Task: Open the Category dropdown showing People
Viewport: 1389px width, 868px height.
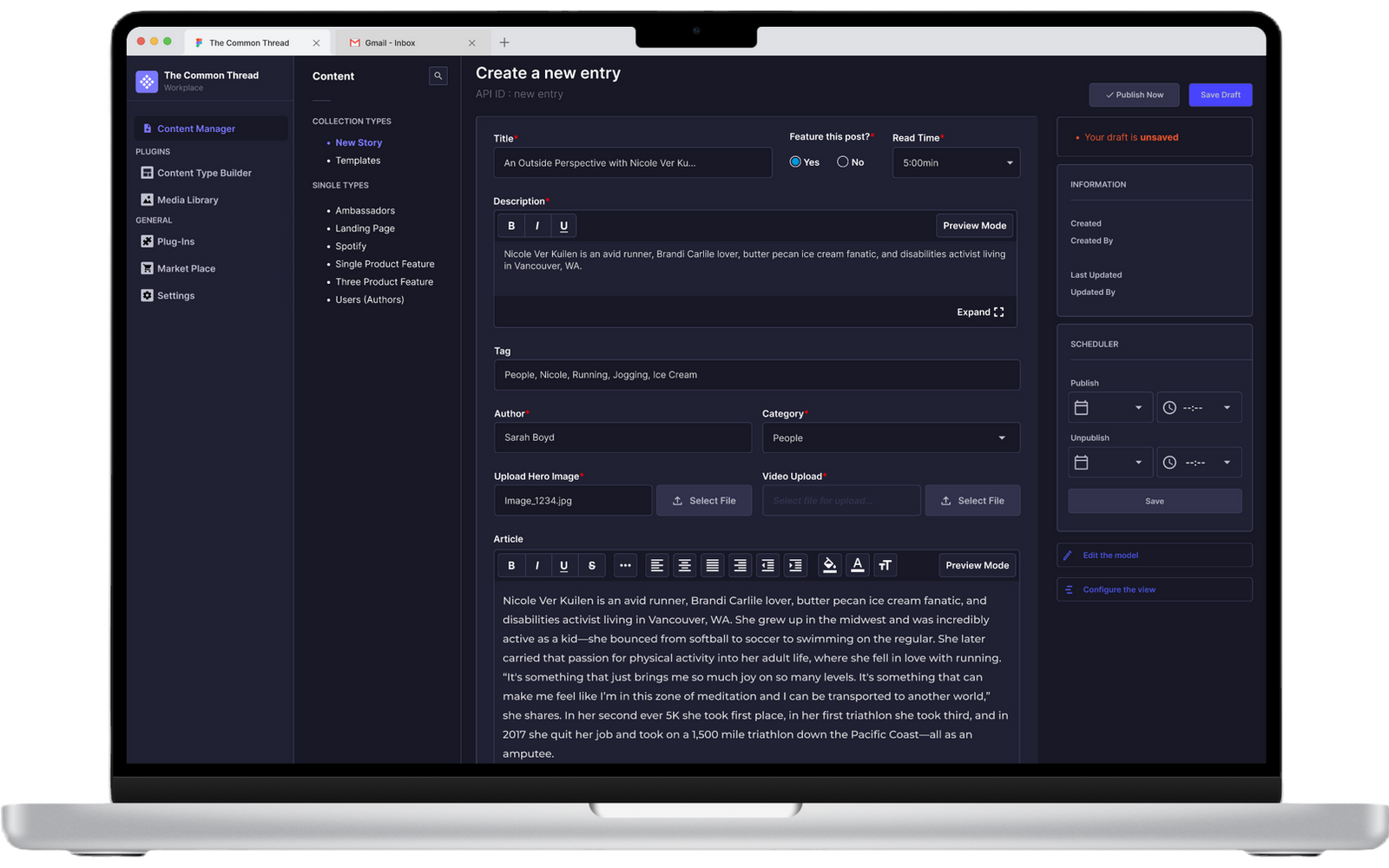Action: click(891, 437)
